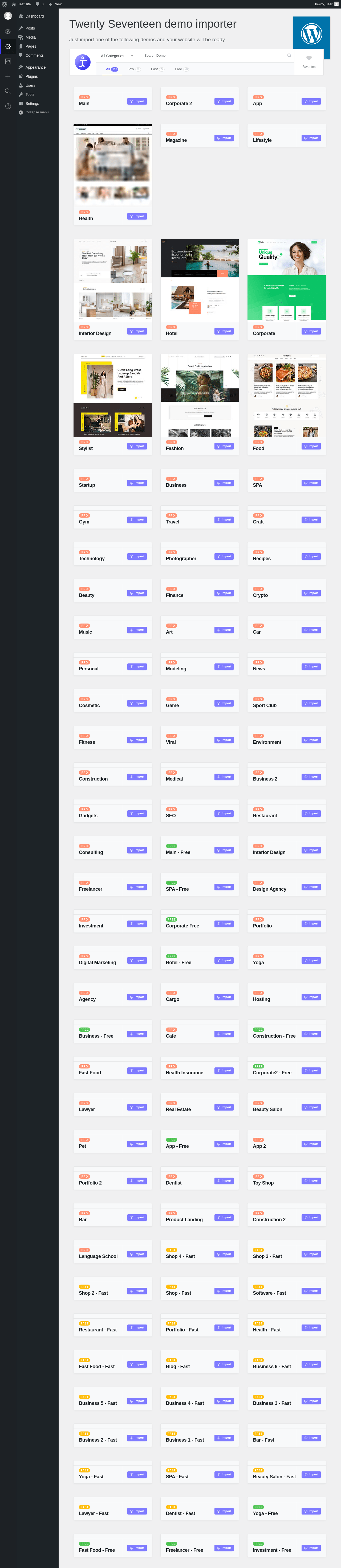The image size is (341, 1568).
Task: Import the Hotel demo
Action: click(224, 331)
